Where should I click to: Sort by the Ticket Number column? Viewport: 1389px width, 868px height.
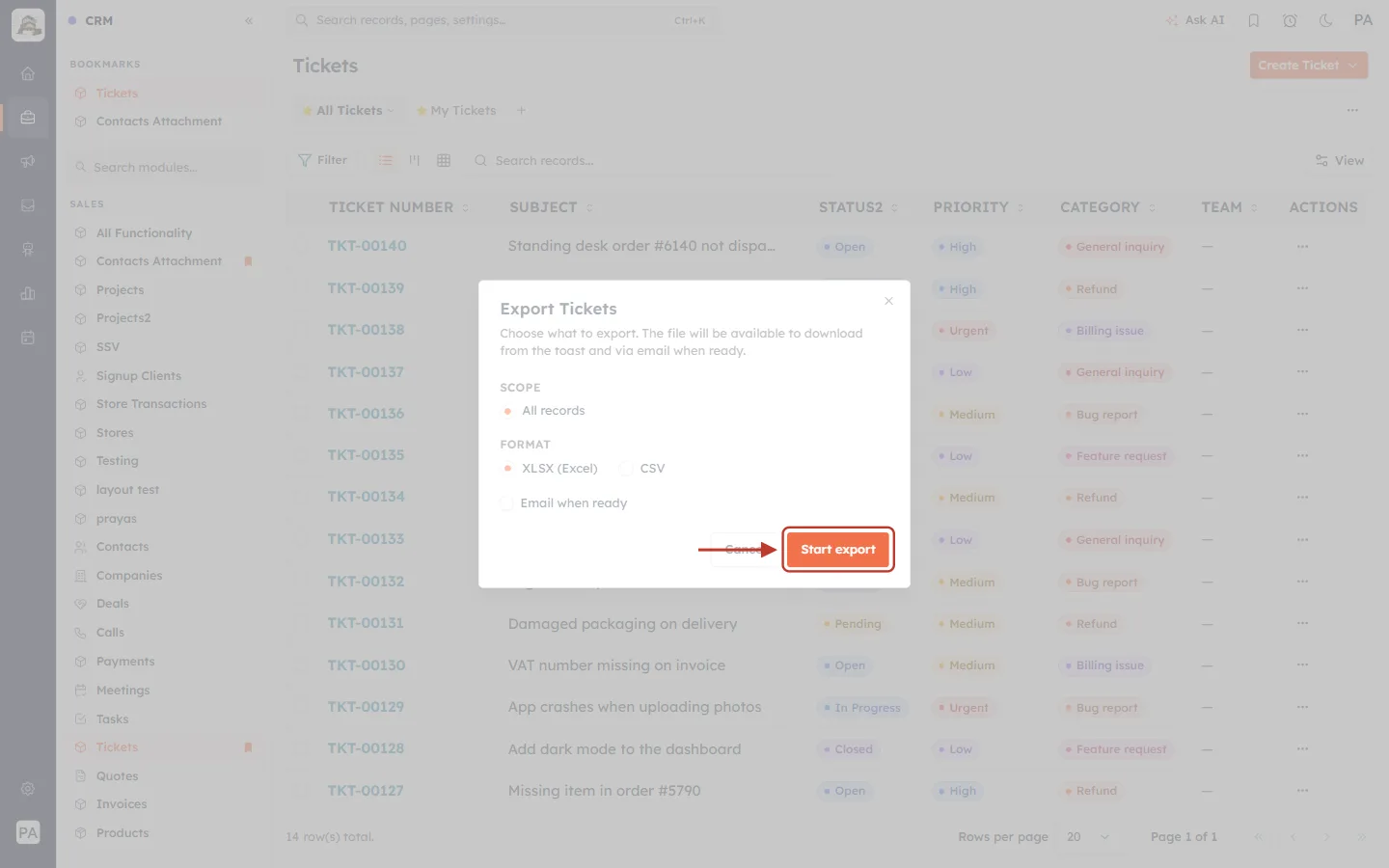click(x=398, y=207)
